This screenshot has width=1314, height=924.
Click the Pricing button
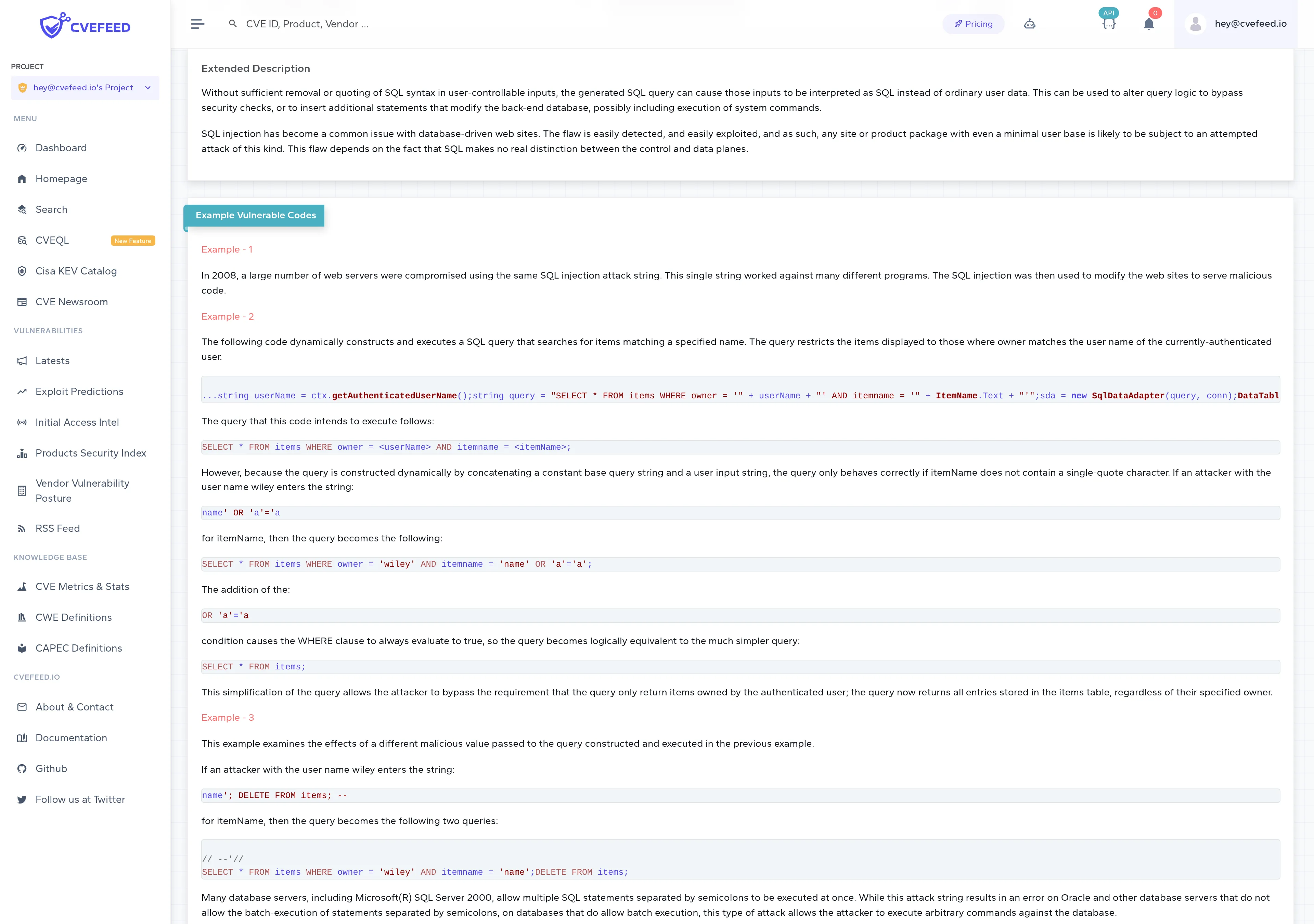click(973, 24)
